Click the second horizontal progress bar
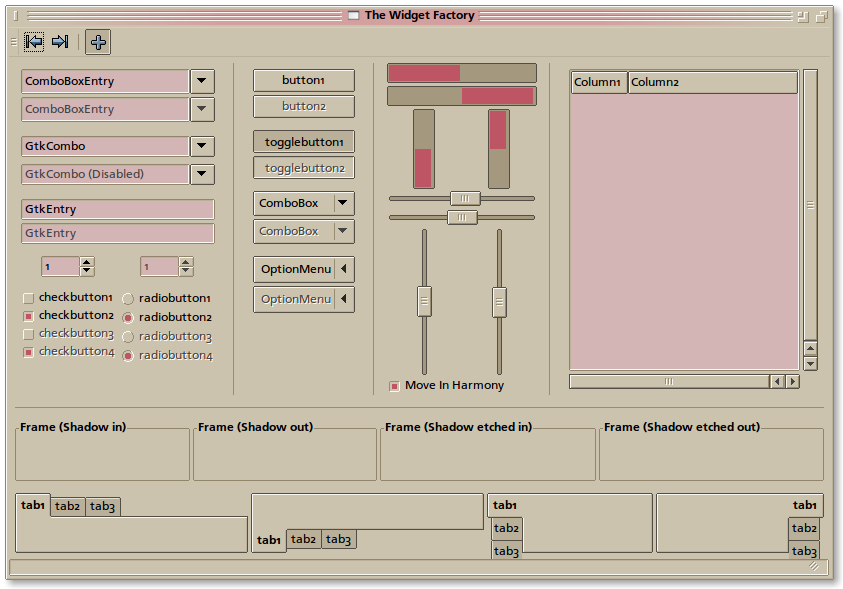 point(462,96)
